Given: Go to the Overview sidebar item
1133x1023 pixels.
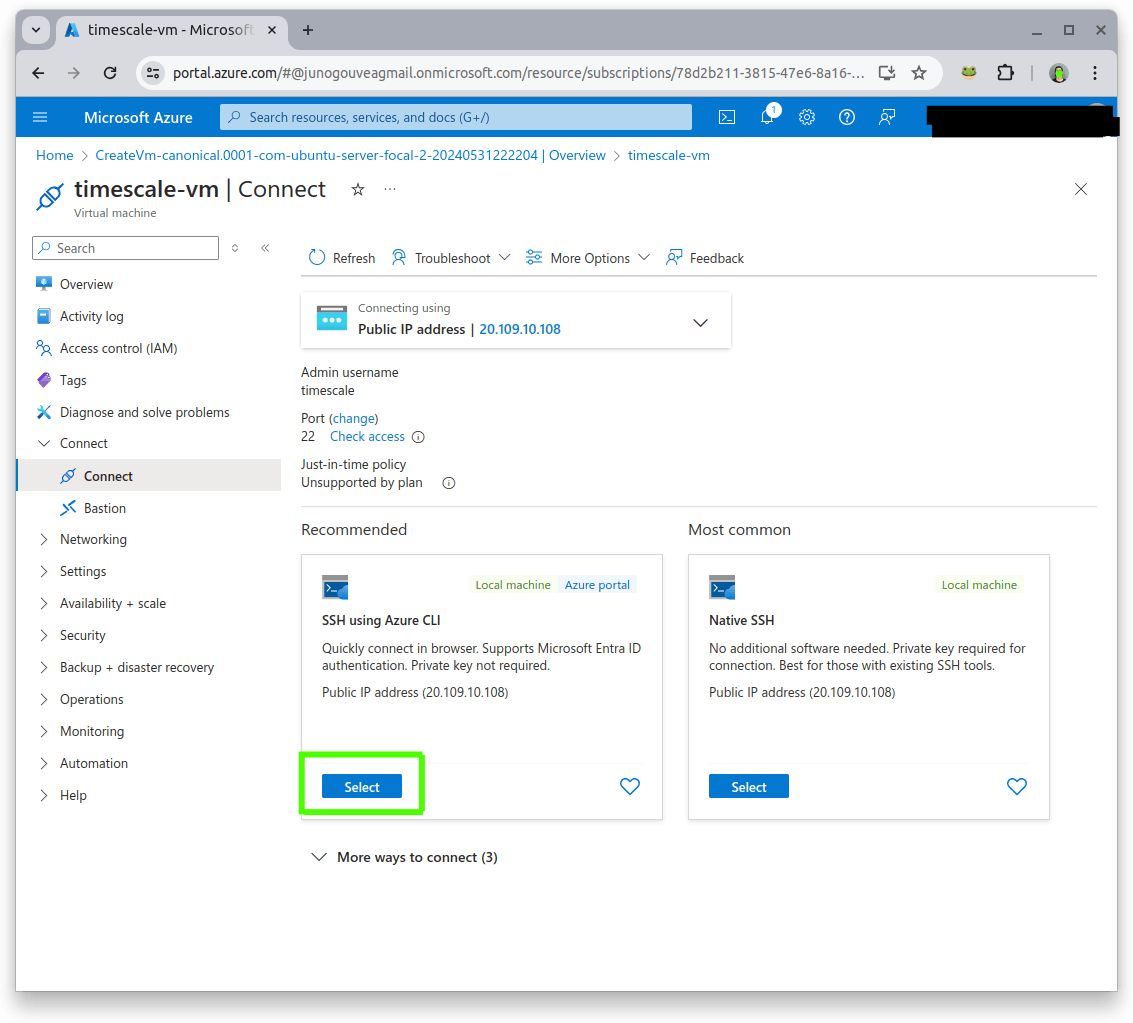Looking at the screenshot, I should [88, 284].
